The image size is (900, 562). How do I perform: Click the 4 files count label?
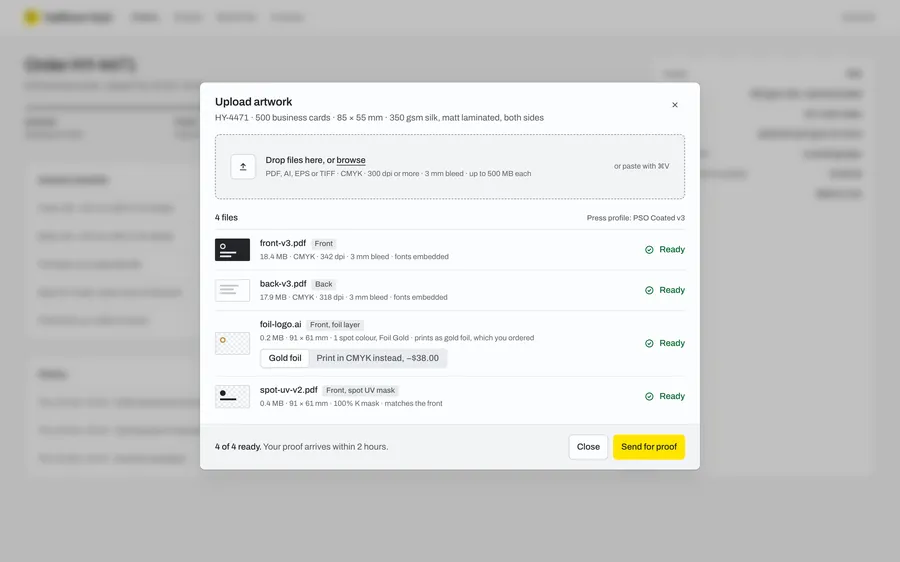click(226, 218)
